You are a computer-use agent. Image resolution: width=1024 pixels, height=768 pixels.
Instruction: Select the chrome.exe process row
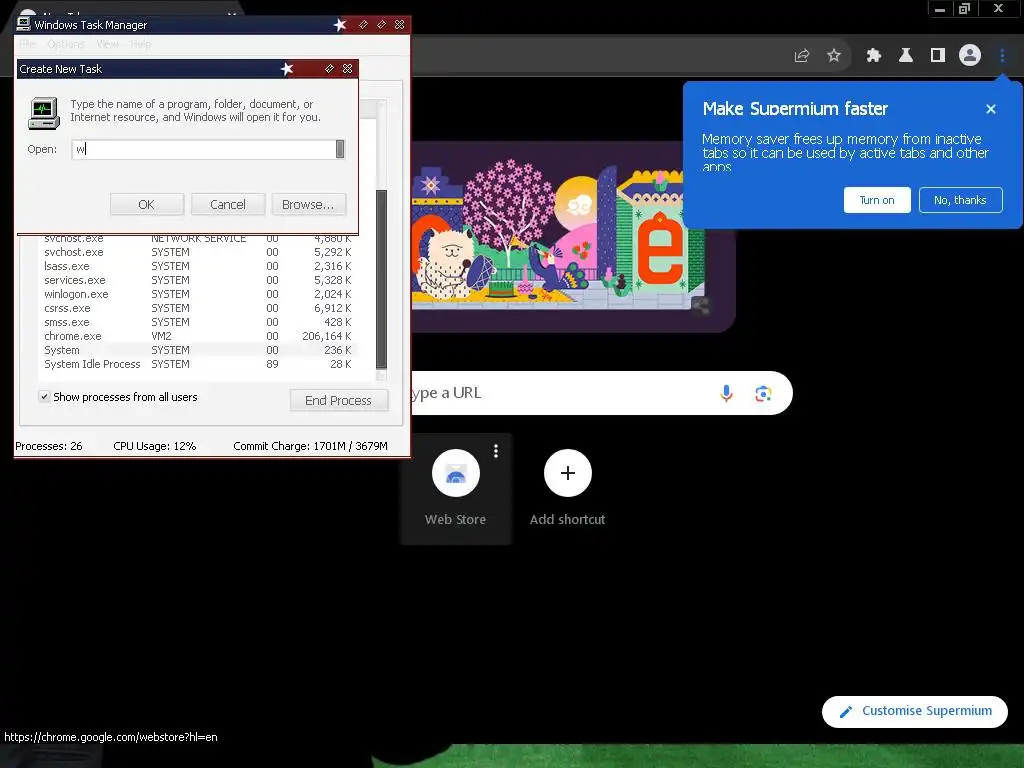(x=198, y=336)
